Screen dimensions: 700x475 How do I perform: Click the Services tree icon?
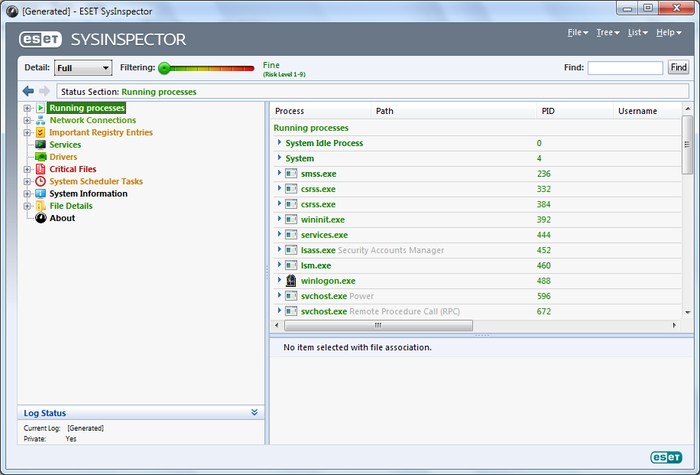pos(41,145)
